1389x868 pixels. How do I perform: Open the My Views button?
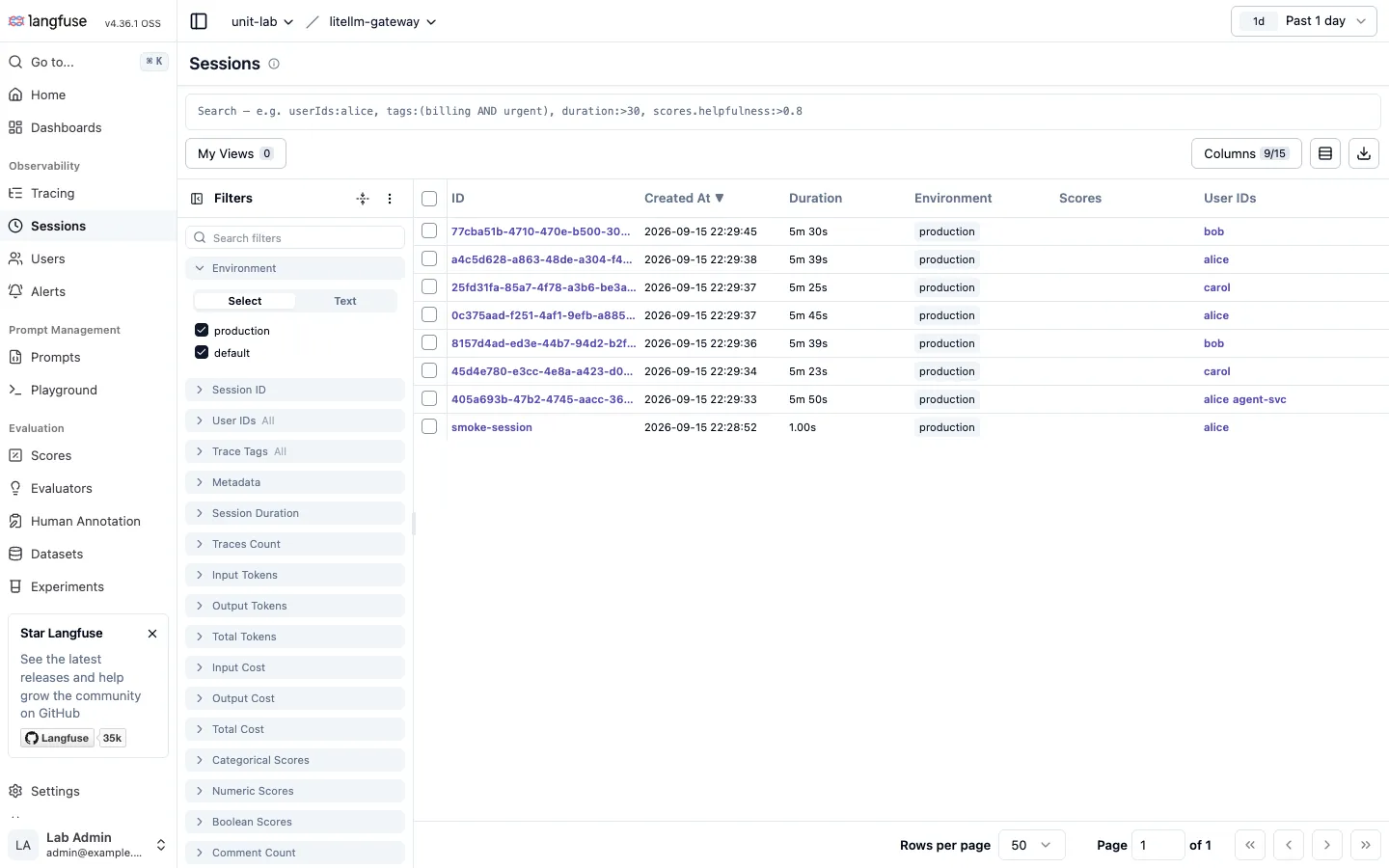(235, 153)
